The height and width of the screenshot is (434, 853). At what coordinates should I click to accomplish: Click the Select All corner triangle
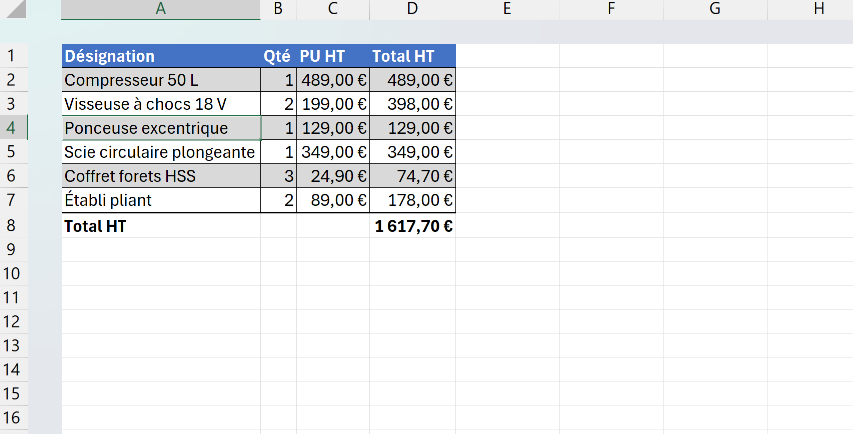point(14,9)
